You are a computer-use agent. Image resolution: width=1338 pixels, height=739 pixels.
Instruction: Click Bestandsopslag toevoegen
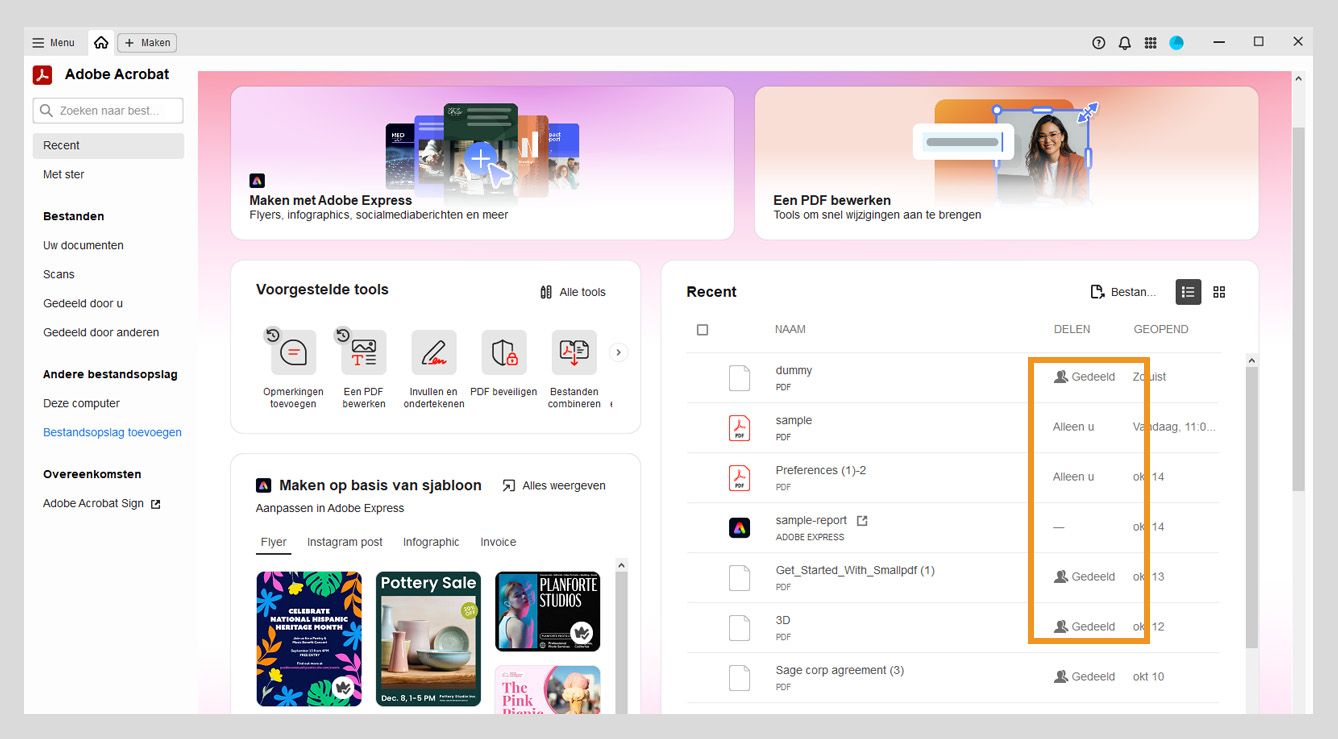click(112, 431)
